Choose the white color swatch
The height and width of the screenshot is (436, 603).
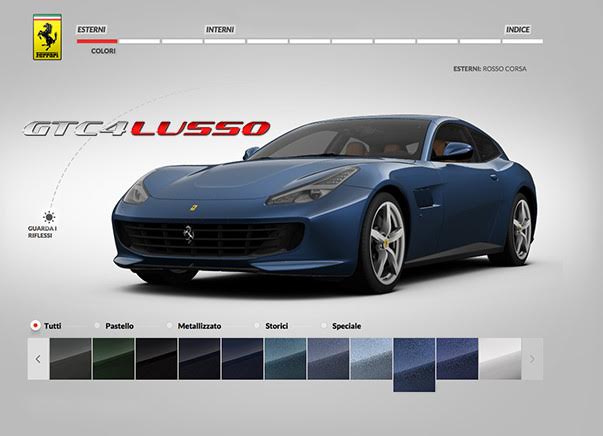click(x=501, y=359)
